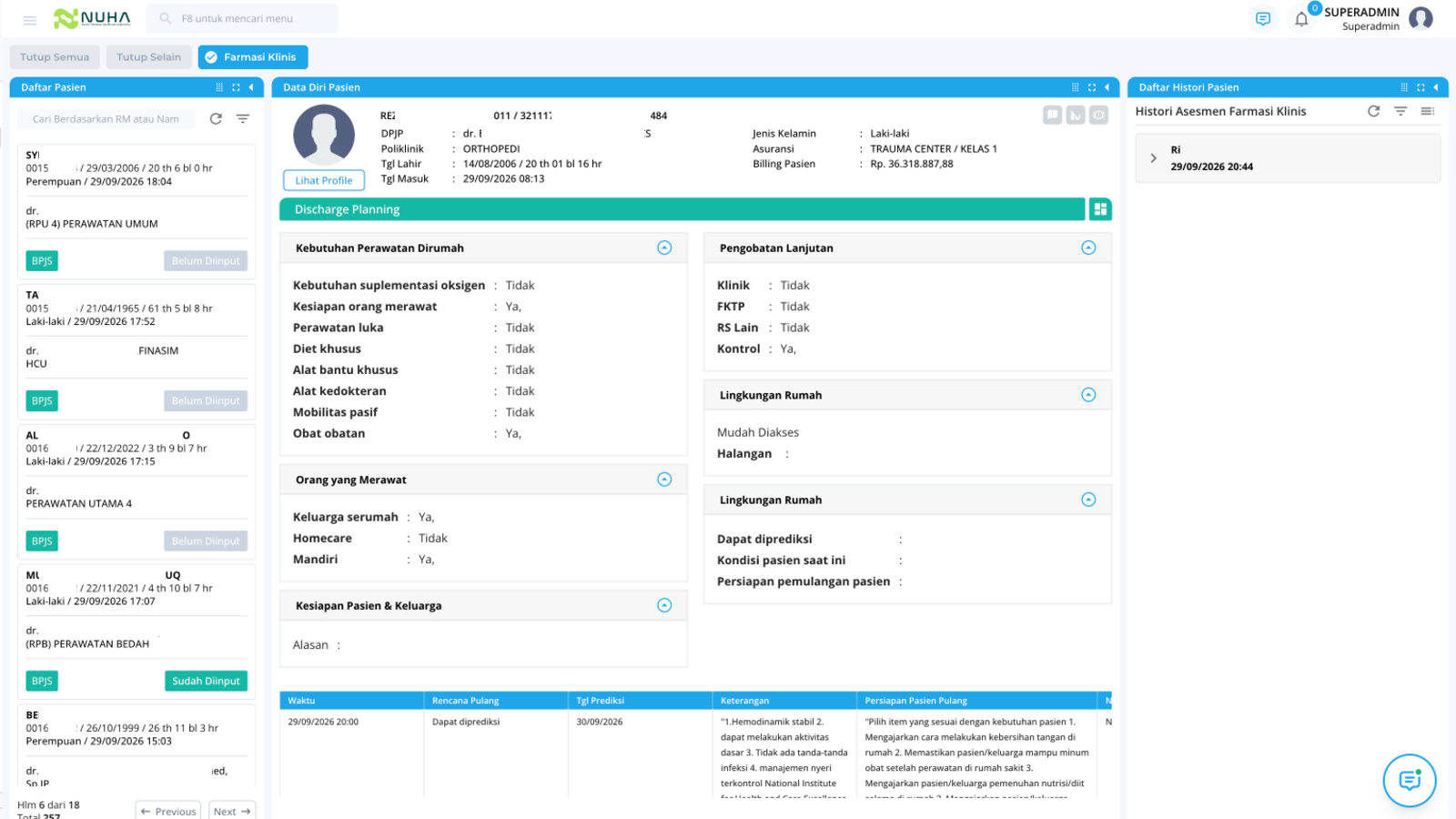The image size is (1456, 819).
Task: Open floating chat bubble button
Action: tap(1410, 780)
